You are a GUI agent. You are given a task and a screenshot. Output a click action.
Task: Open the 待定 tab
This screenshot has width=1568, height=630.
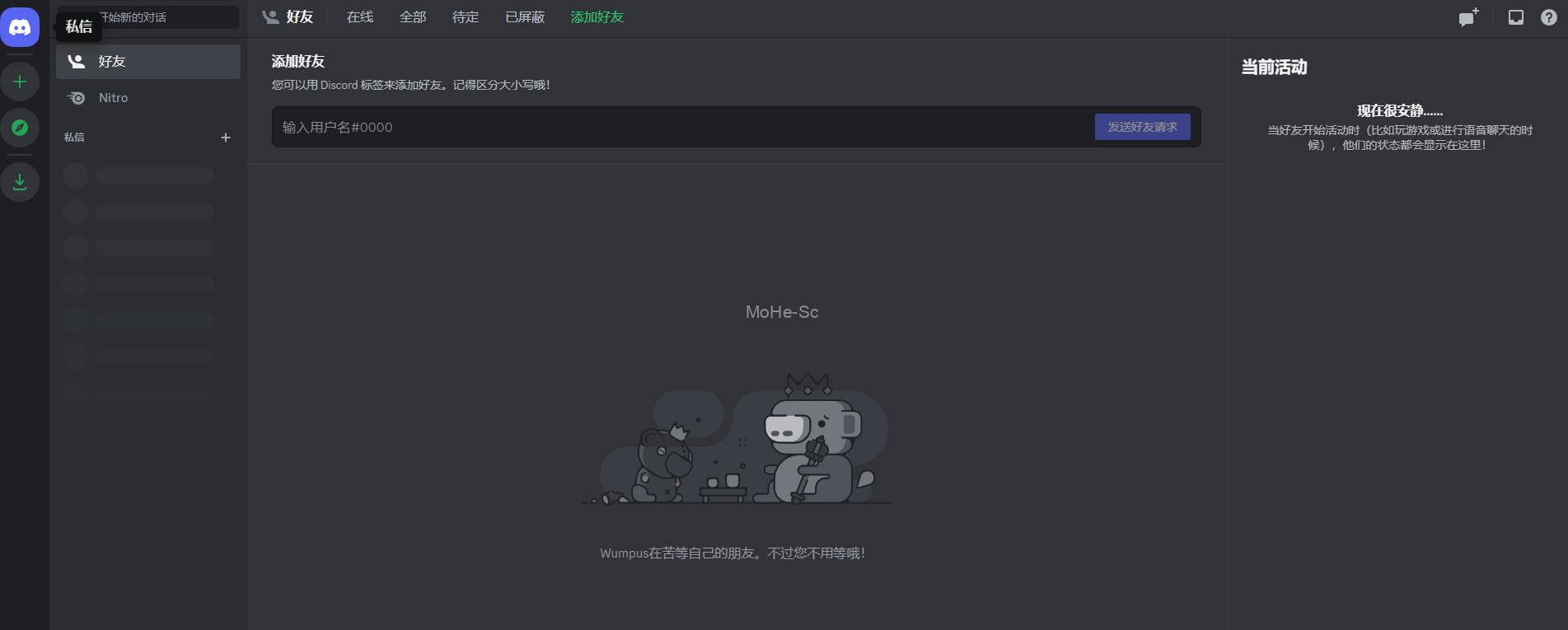(x=466, y=17)
